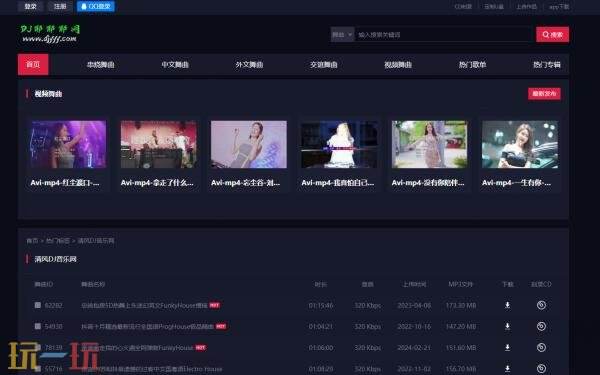Viewport: 600px width, 375px height.
Task: Click the title Avi-mp4-红尘...
Action: 65,183
